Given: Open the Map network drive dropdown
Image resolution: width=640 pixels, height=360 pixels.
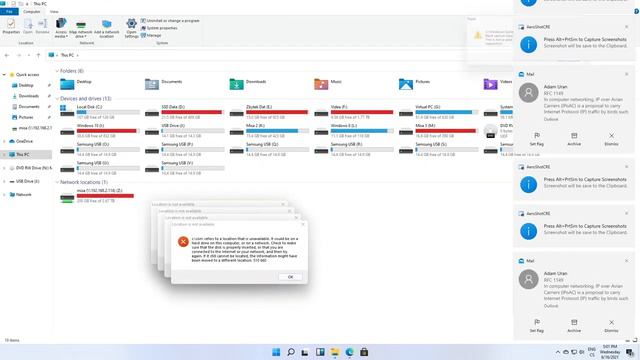Looking at the screenshot, I should (80, 29).
